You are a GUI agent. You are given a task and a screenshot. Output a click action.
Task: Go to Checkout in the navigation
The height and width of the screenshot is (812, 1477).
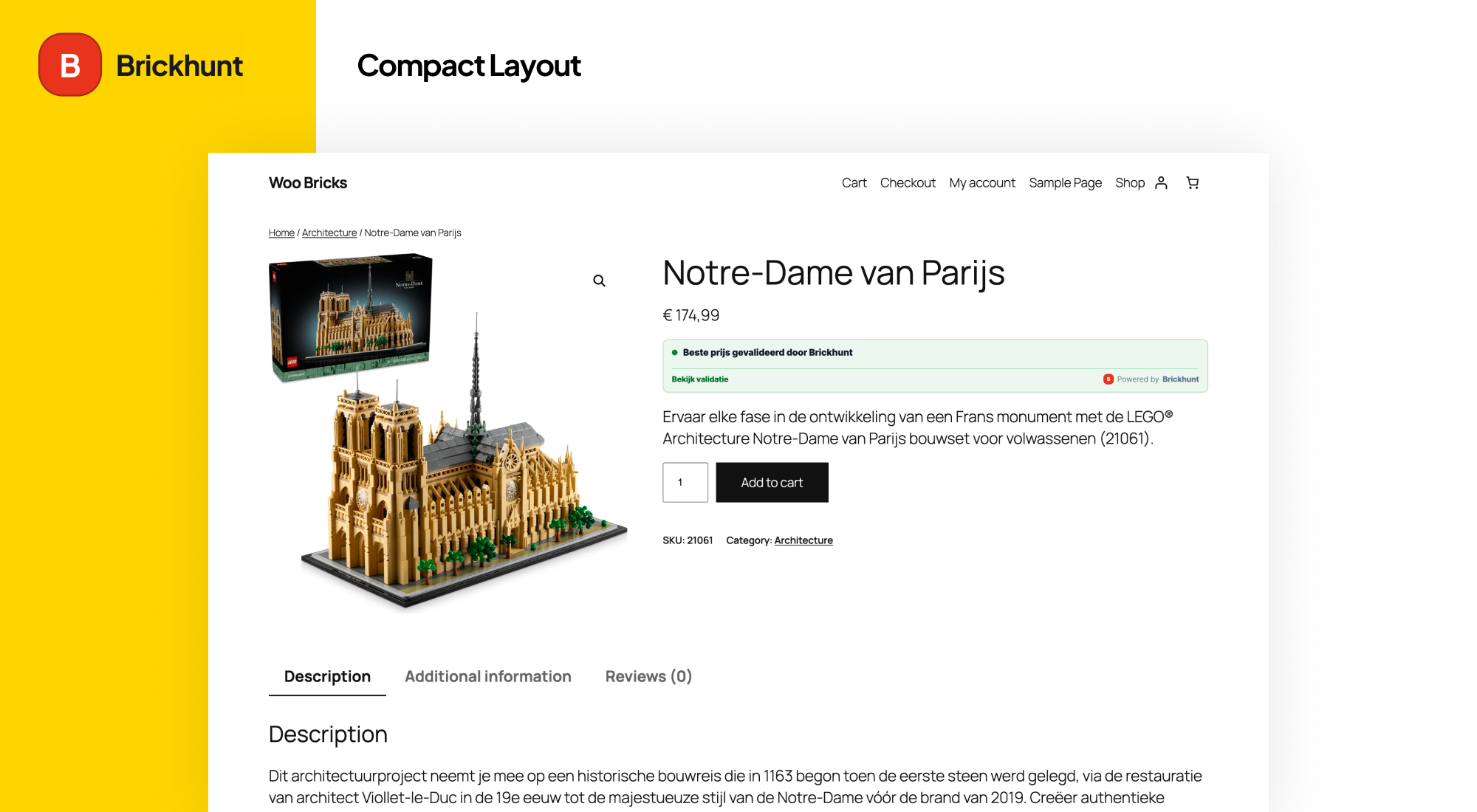coord(908,182)
